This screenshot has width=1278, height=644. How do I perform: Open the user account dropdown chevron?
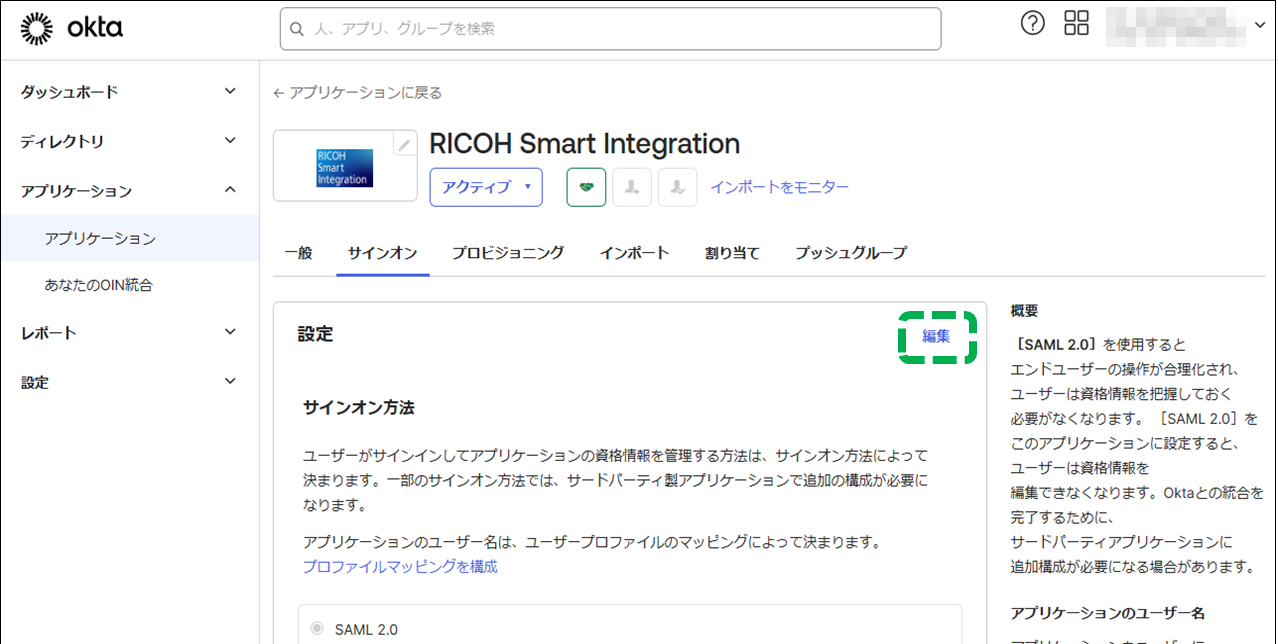click(x=1259, y=26)
